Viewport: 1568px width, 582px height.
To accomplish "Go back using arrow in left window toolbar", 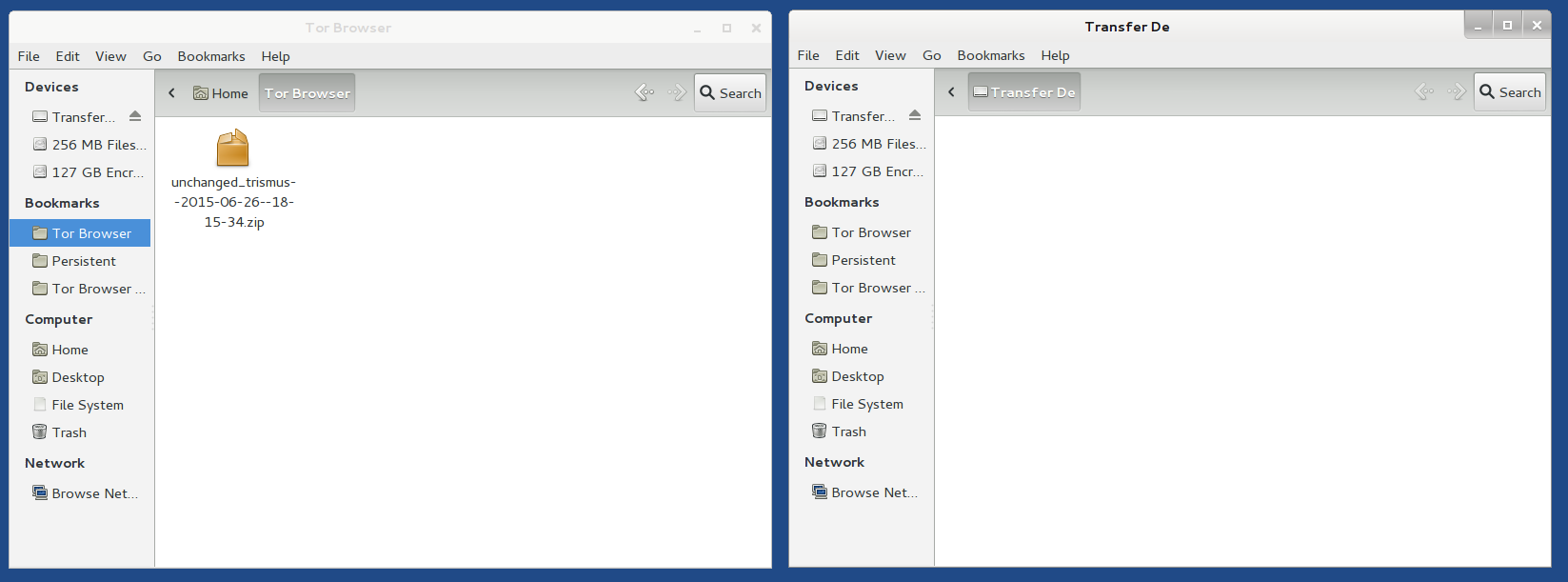I will 645,92.
